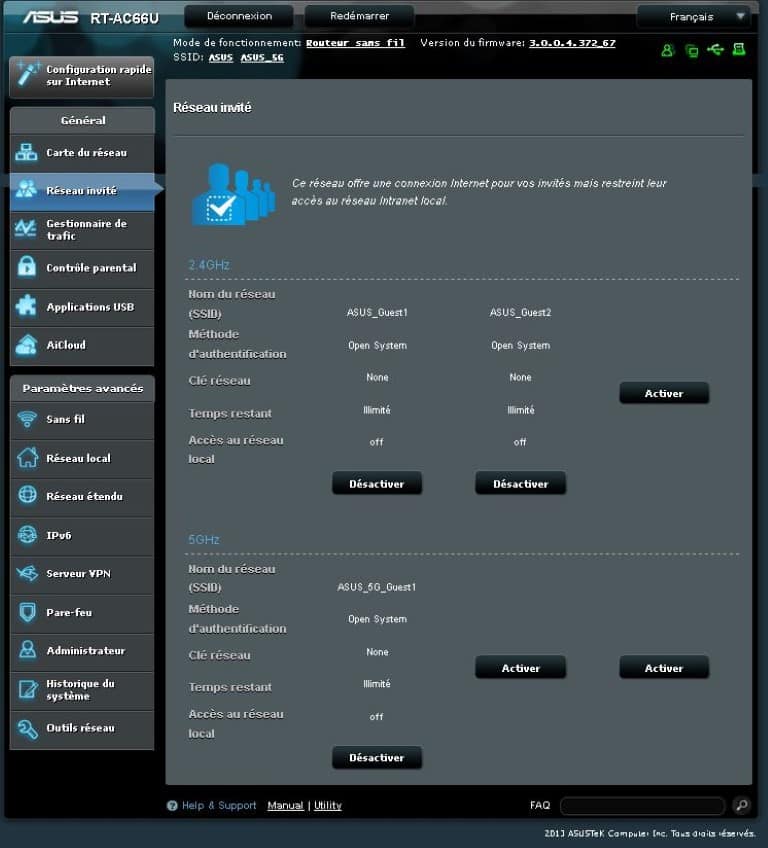Click the Applications USB puzzle icon
The height and width of the screenshot is (848, 768).
(x=26, y=306)
